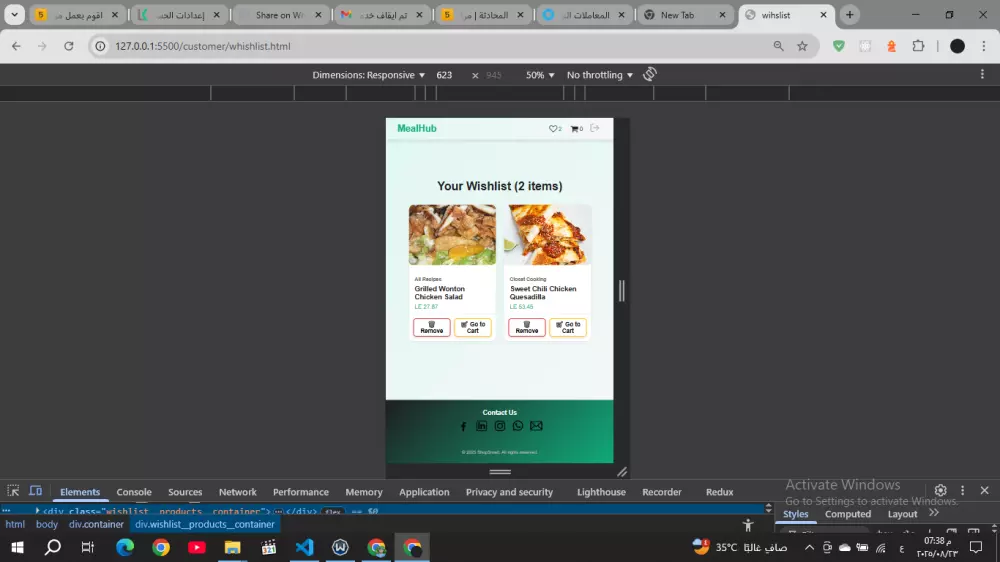Screen dimensions: 1000x562
Task: Click the zoom magnifier in address bar
Action: click(x=779, y=46)
